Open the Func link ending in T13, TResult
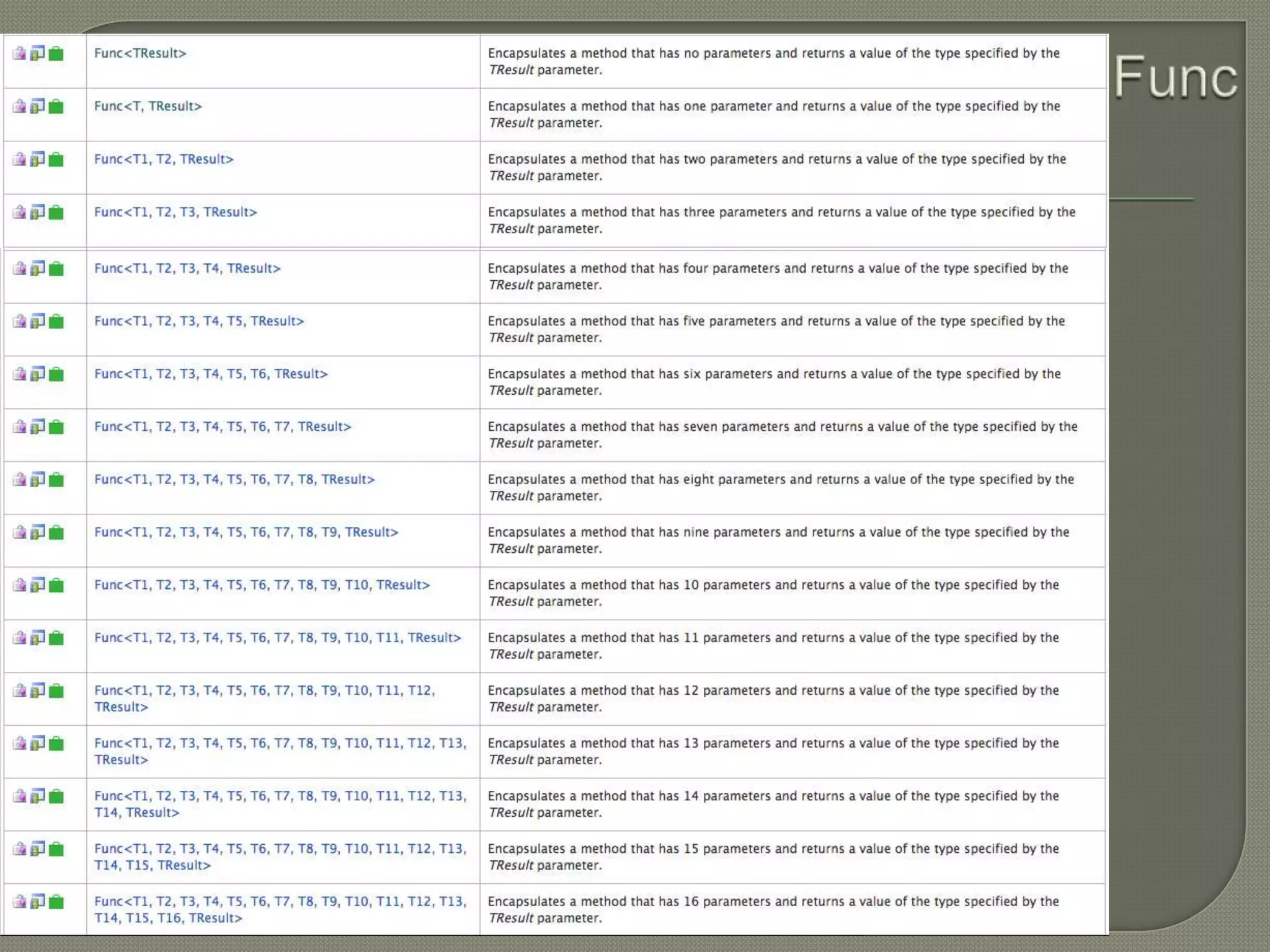1270x952 pixels. click(280, 751)
